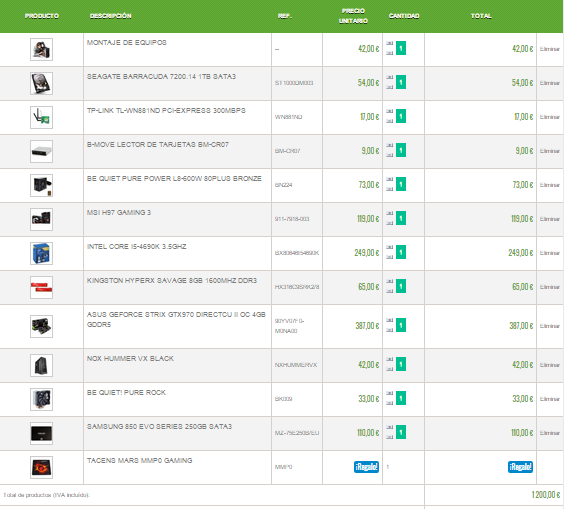Image resolution: width=567 pixels, height=509 pixels.
Task: Increase quantity of Seagate Barracuda
Action: click(x=389, y=77)
